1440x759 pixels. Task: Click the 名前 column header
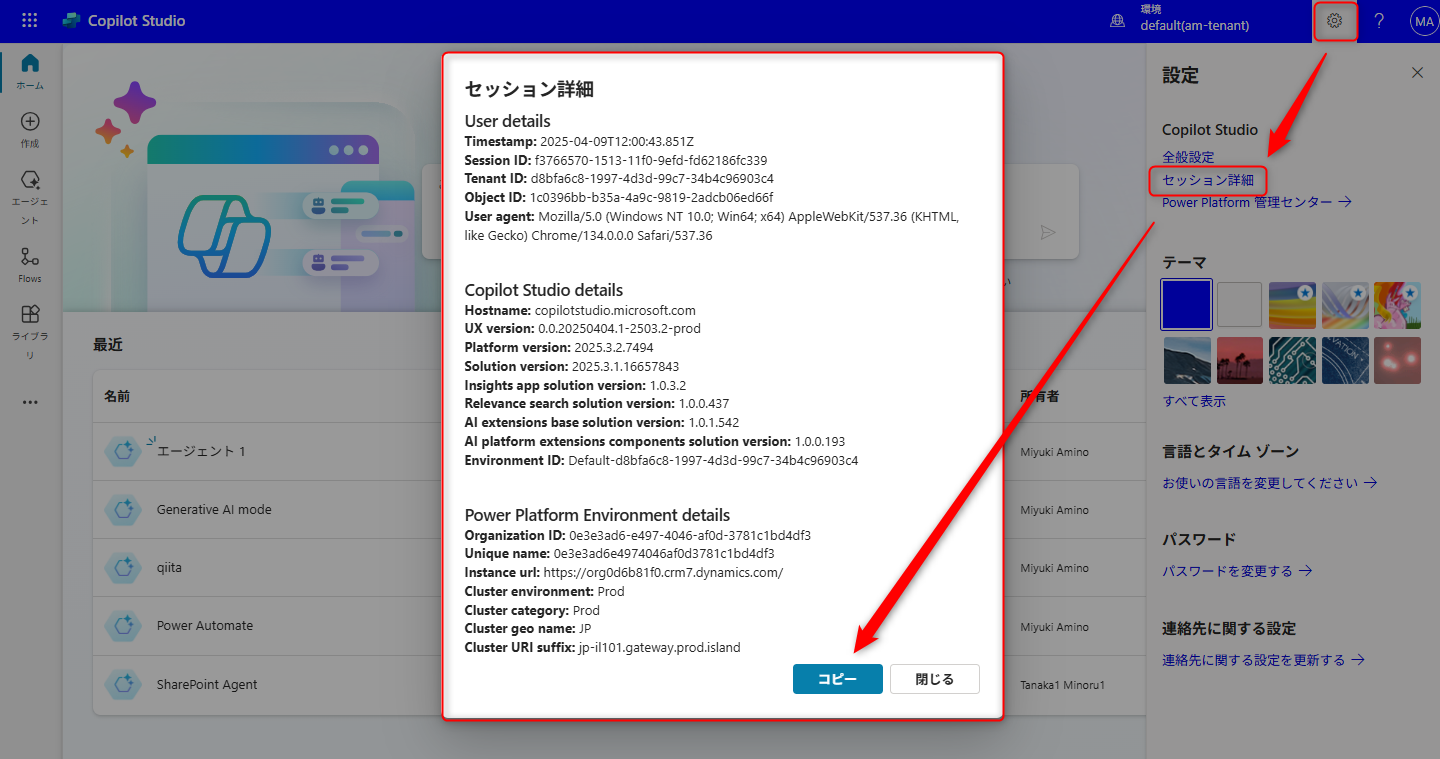point(117,396)
